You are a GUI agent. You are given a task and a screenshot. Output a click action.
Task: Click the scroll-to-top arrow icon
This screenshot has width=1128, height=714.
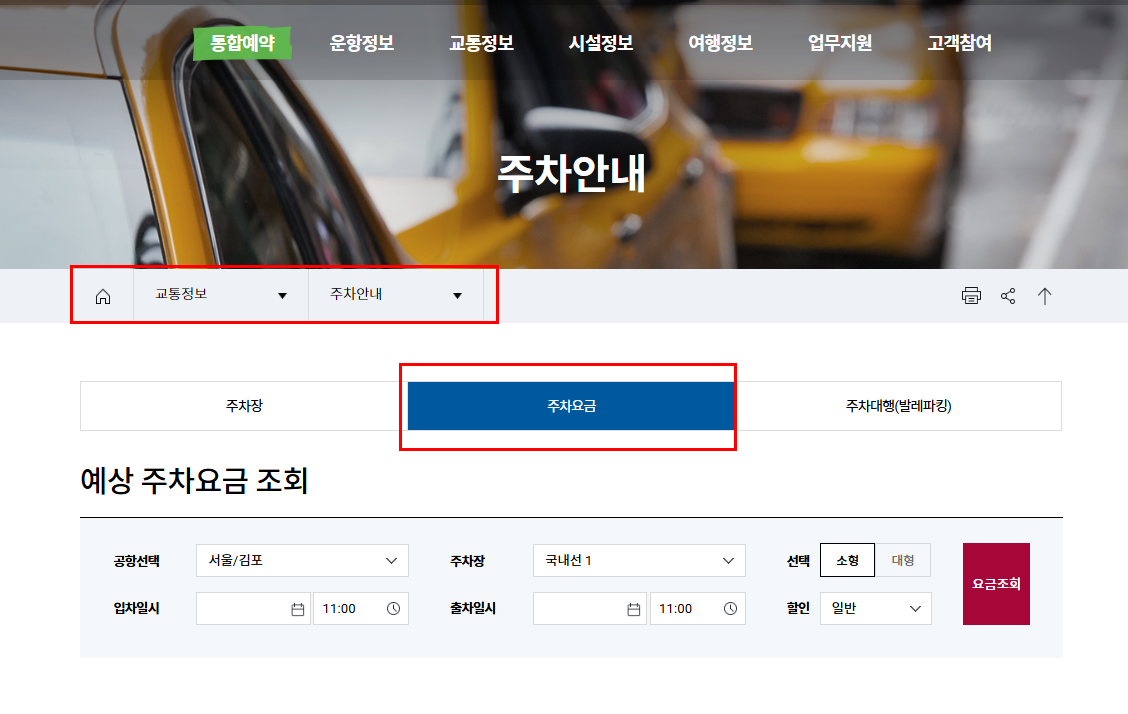(1044, 296)
